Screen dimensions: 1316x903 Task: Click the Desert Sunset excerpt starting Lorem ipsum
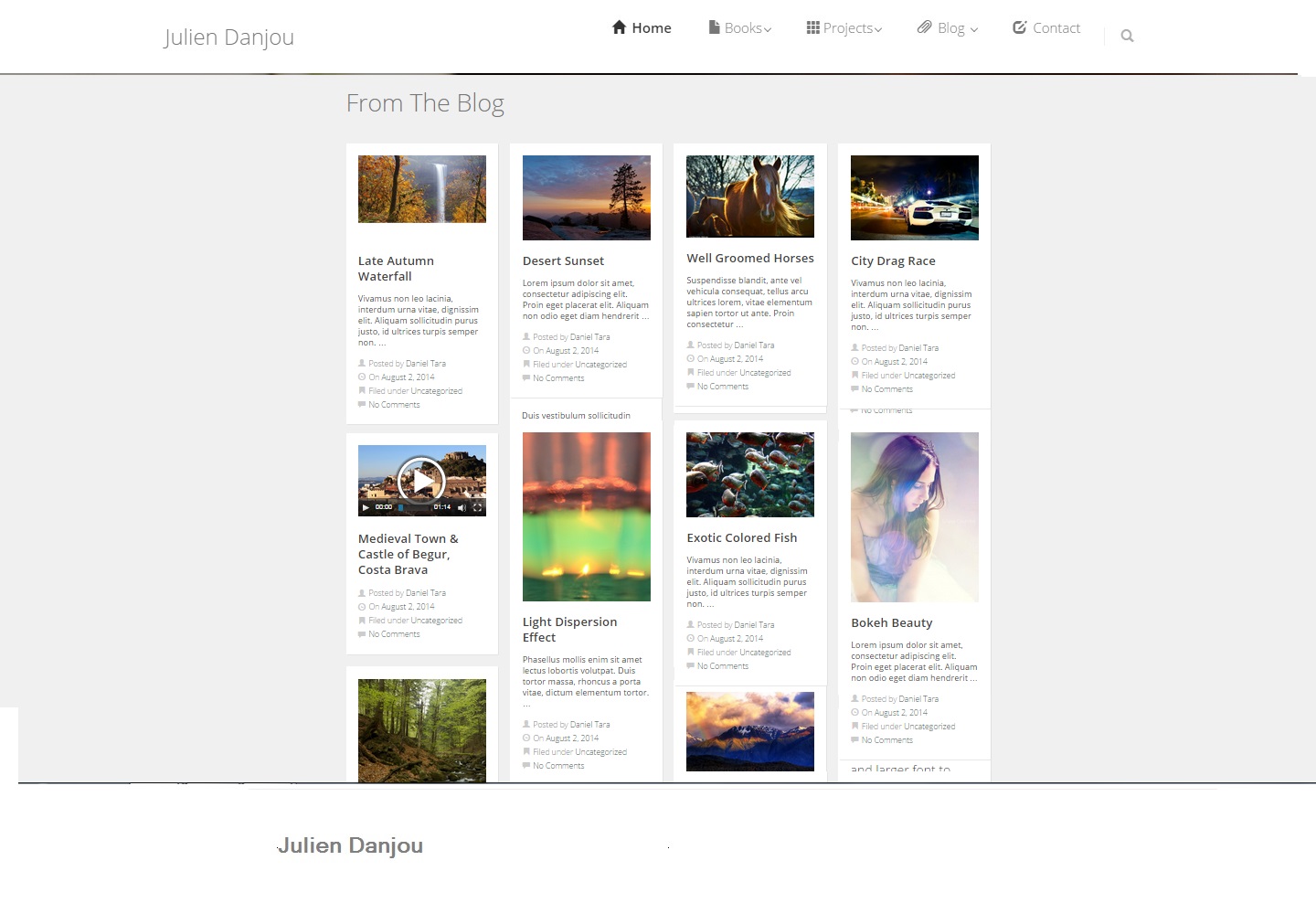(x=586, y=300)
